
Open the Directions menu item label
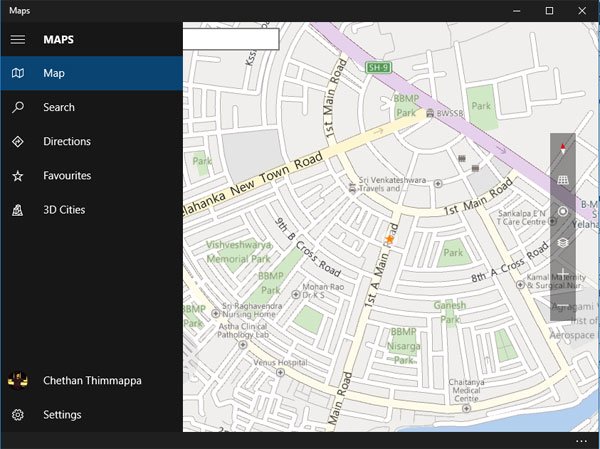click(x=67, y=142)
